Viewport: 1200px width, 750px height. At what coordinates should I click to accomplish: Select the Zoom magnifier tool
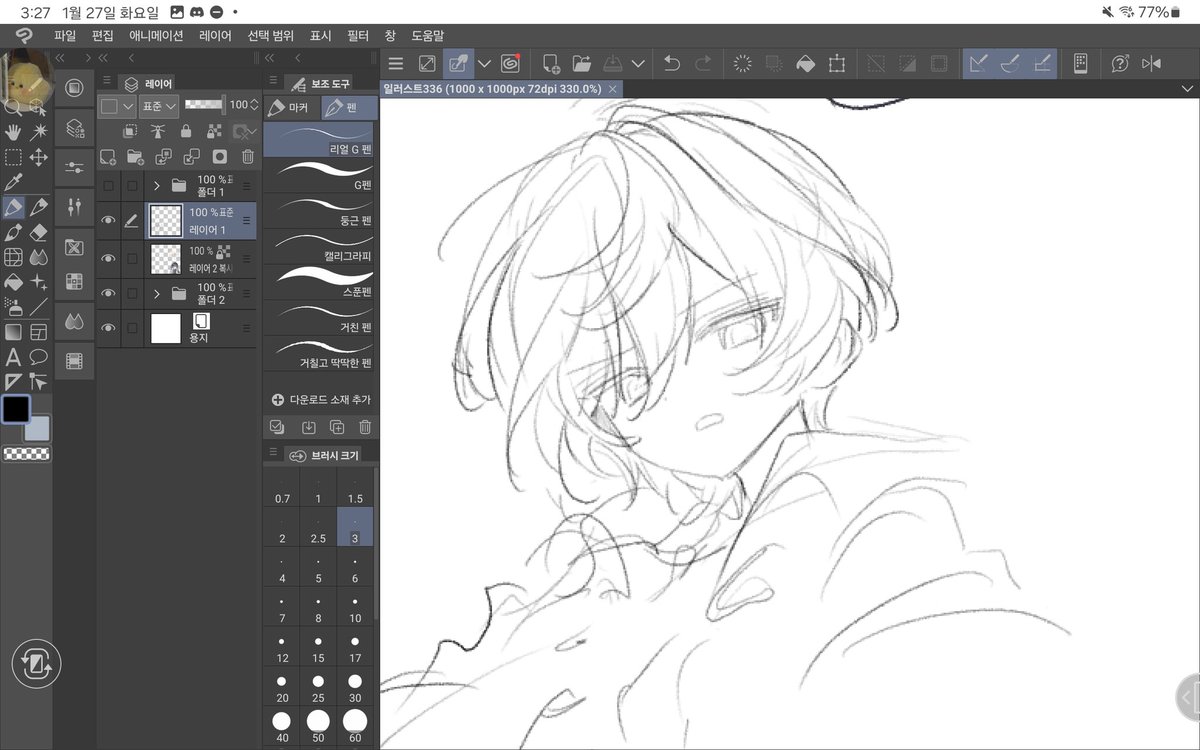(13, 106)
